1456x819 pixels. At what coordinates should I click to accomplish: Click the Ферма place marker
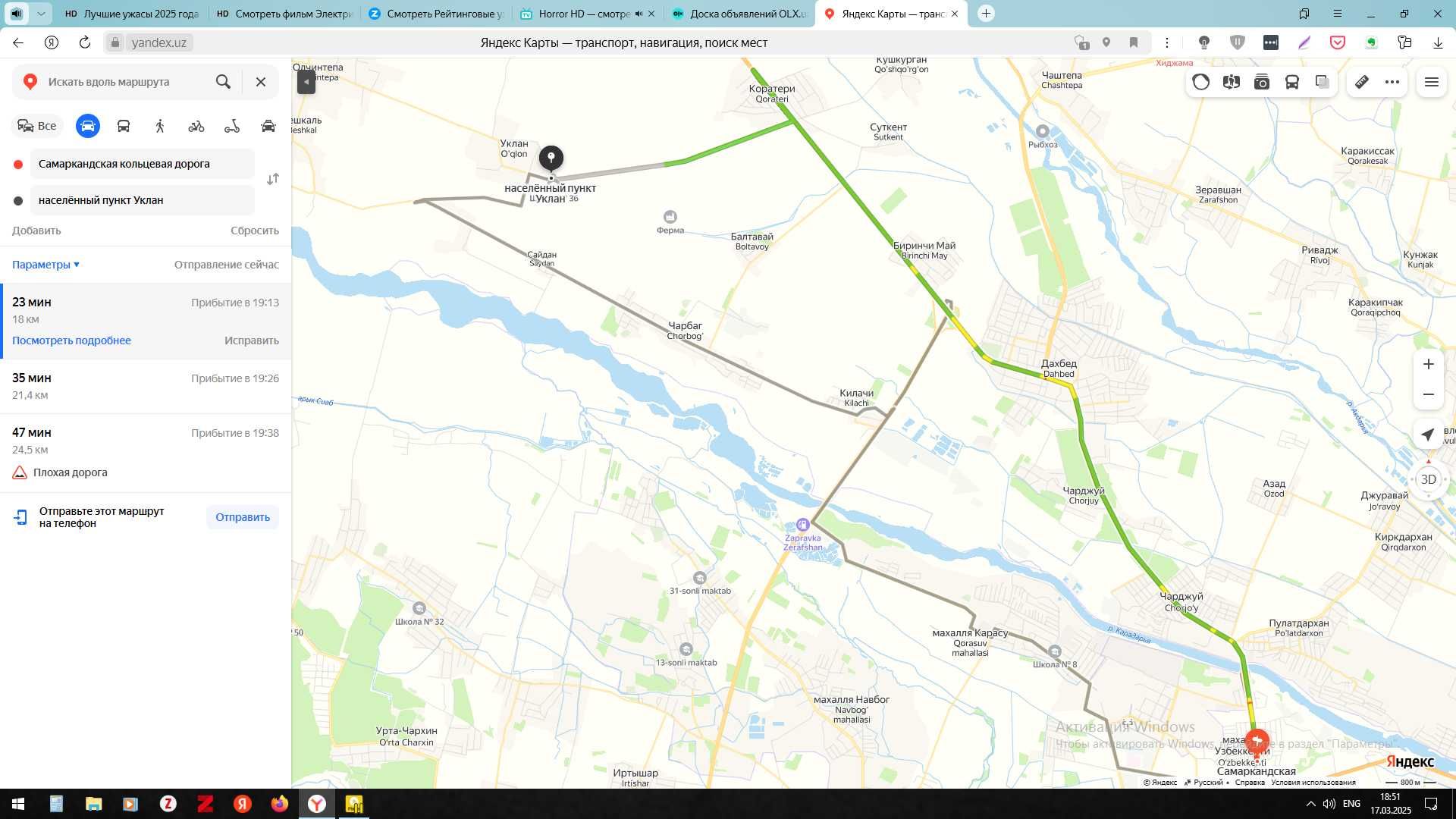point(670,217)
